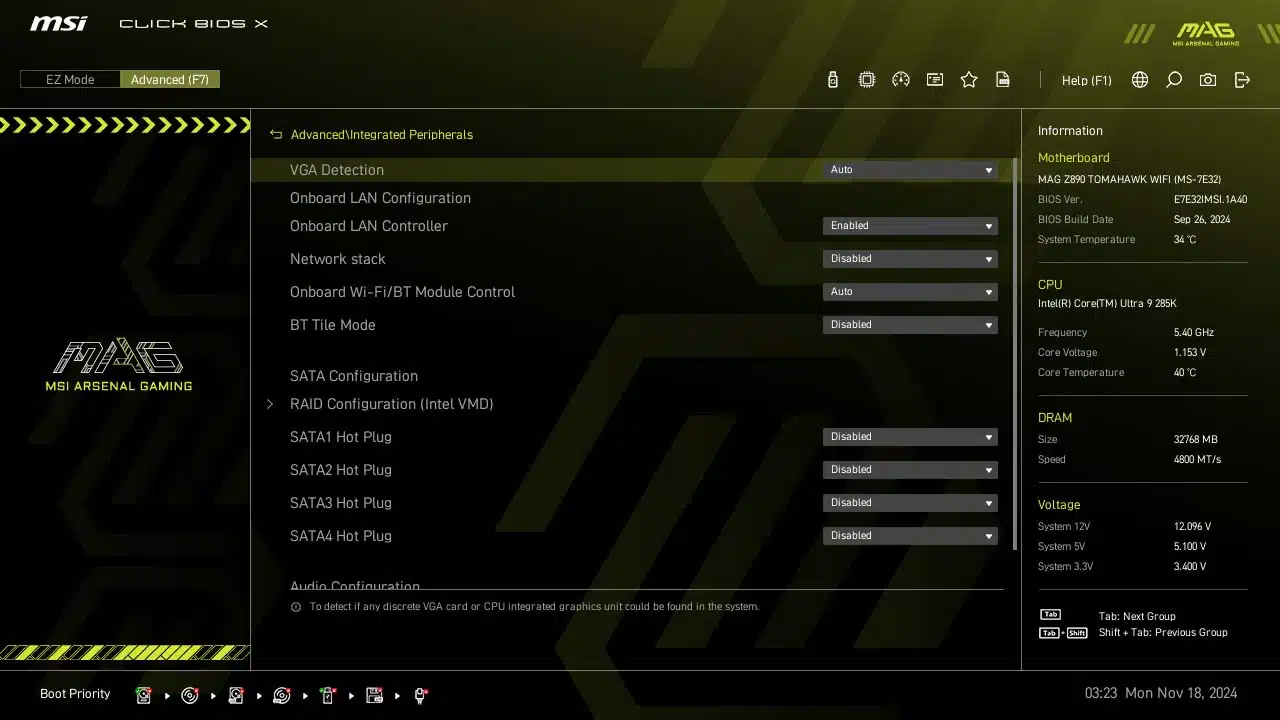The image size is (1280, 720).
Task: Open the SATA4 Hot Plug dropdown
Action: (x=910, y=536)
